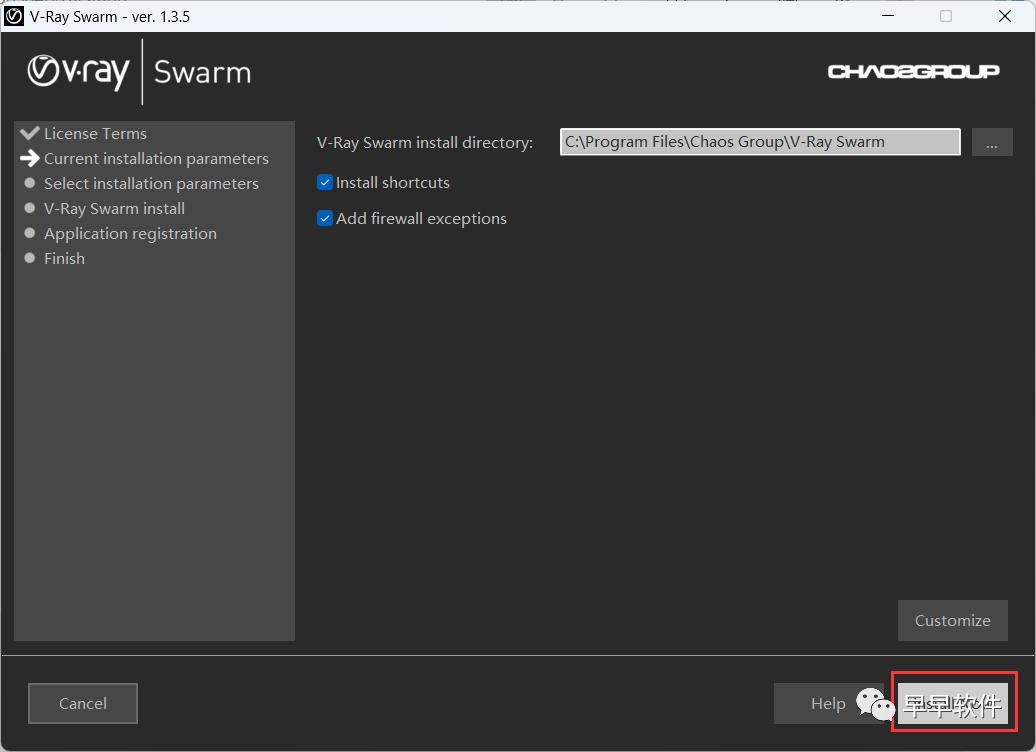Click the WeChat watermark icon
This screenshot has height=752, width=1036.
click(x=875, y=703)
